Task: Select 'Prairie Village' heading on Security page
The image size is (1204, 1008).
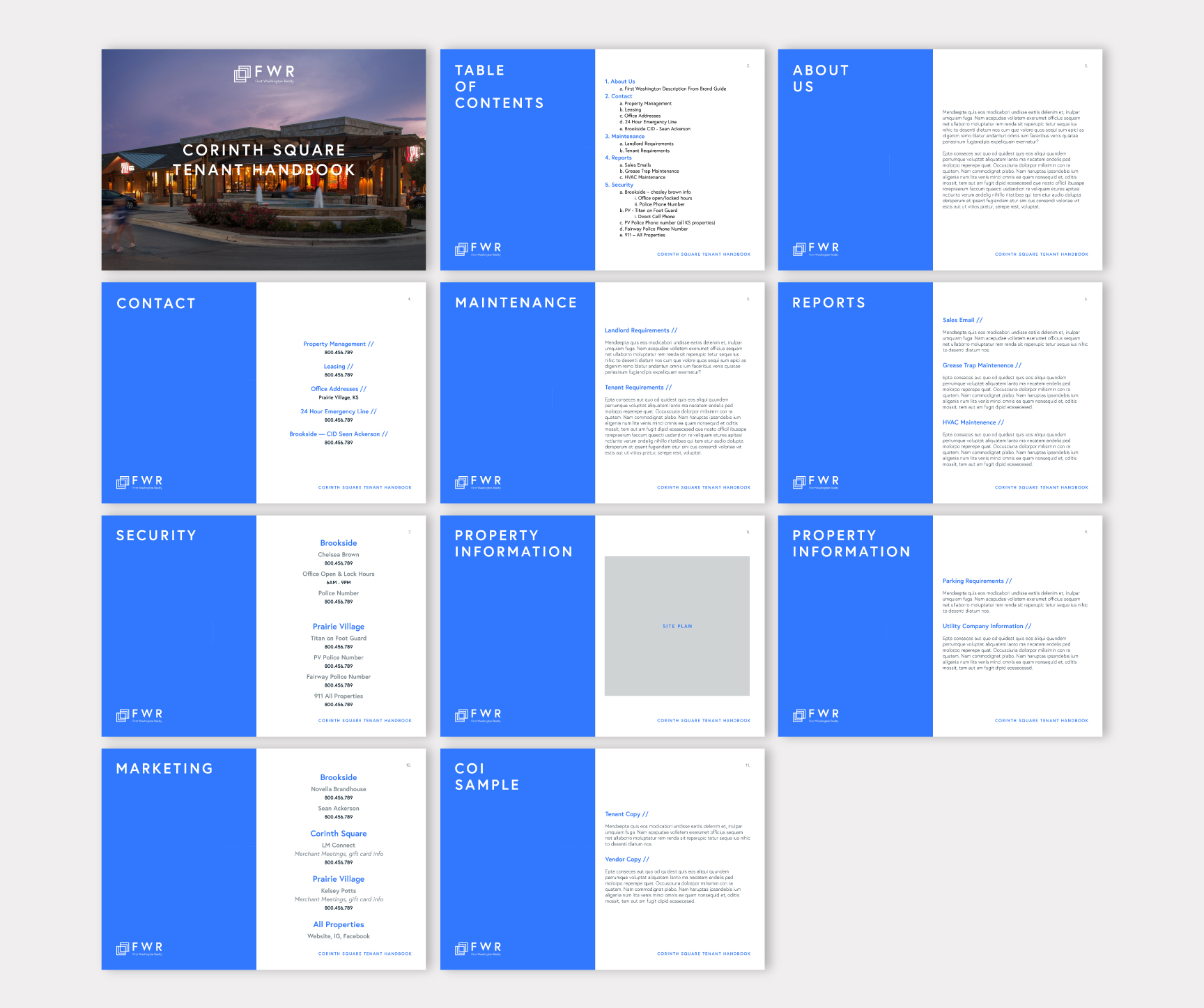Action: [339, 627]
